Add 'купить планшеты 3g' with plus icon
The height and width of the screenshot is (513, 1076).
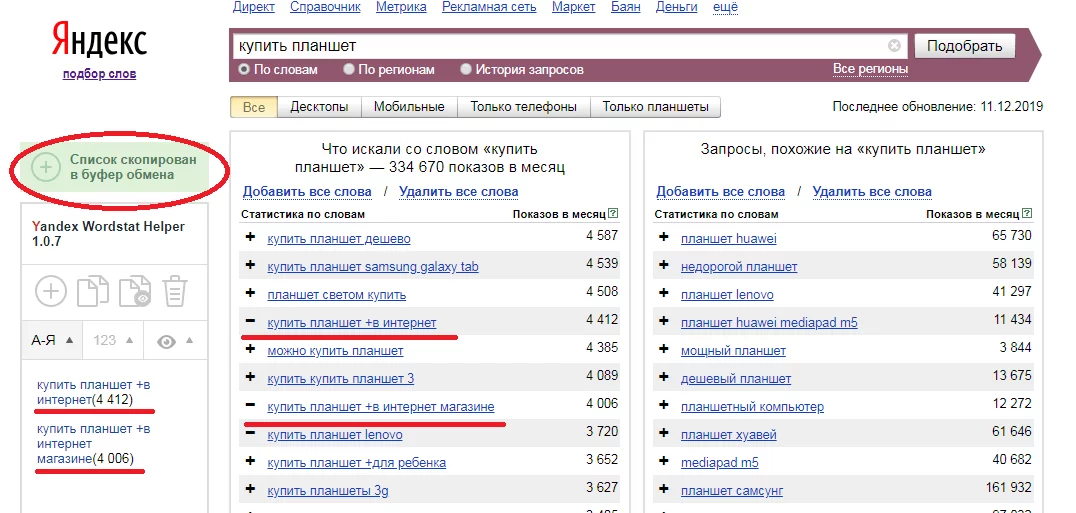pos(250,490)
